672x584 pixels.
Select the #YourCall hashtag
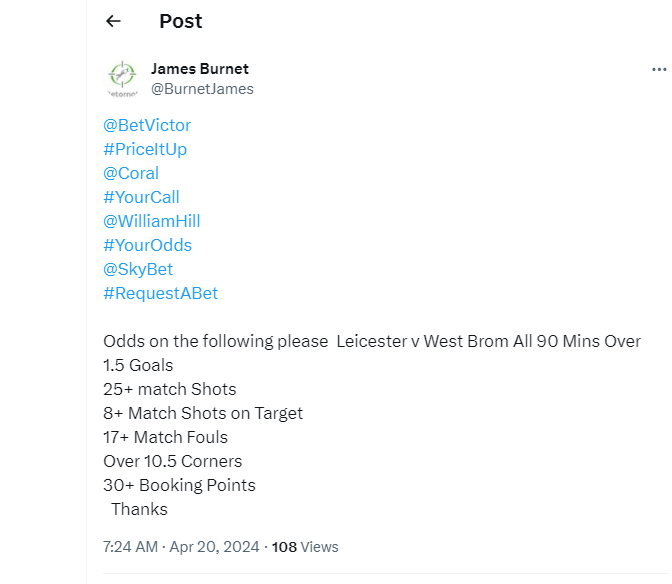(141, 197)
